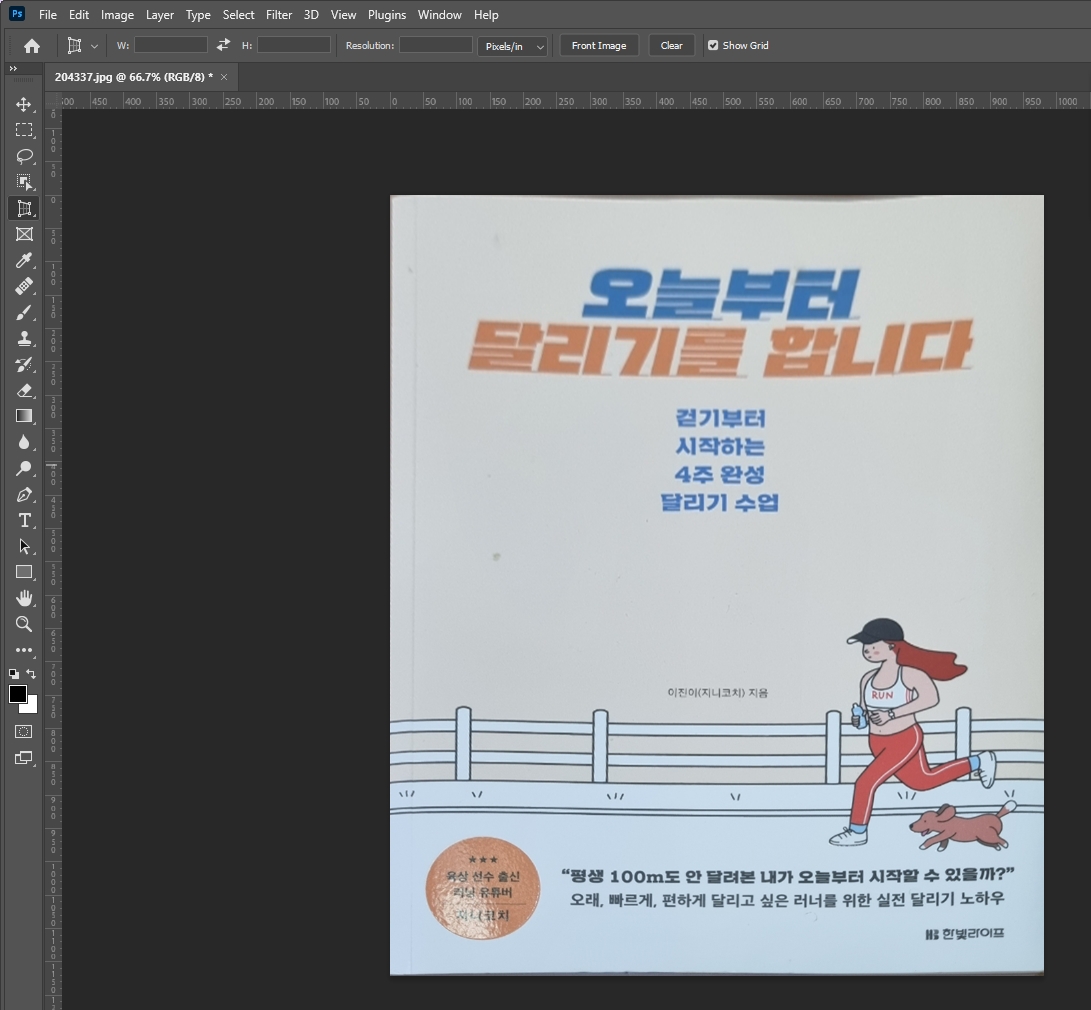
Task: Uncheck the Show Grid checkbox
Action: [x=713, y=45]
